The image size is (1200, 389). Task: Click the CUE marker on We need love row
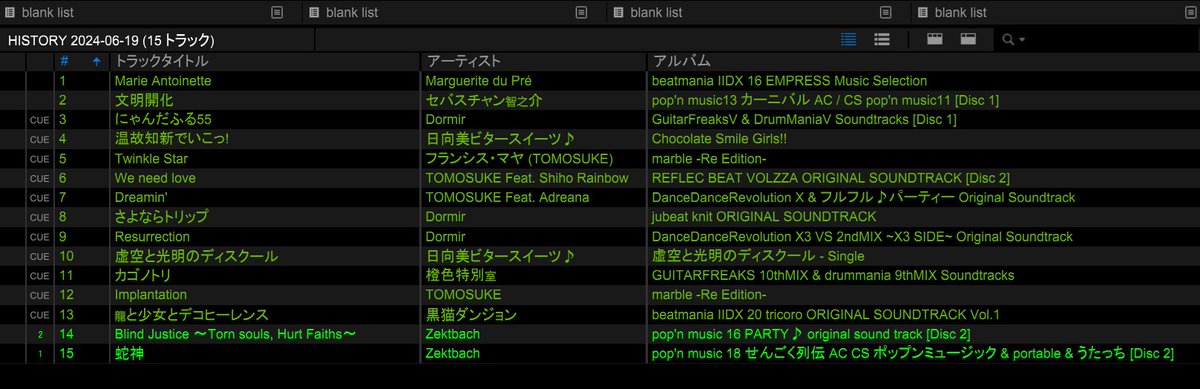[x=40, y=178]
